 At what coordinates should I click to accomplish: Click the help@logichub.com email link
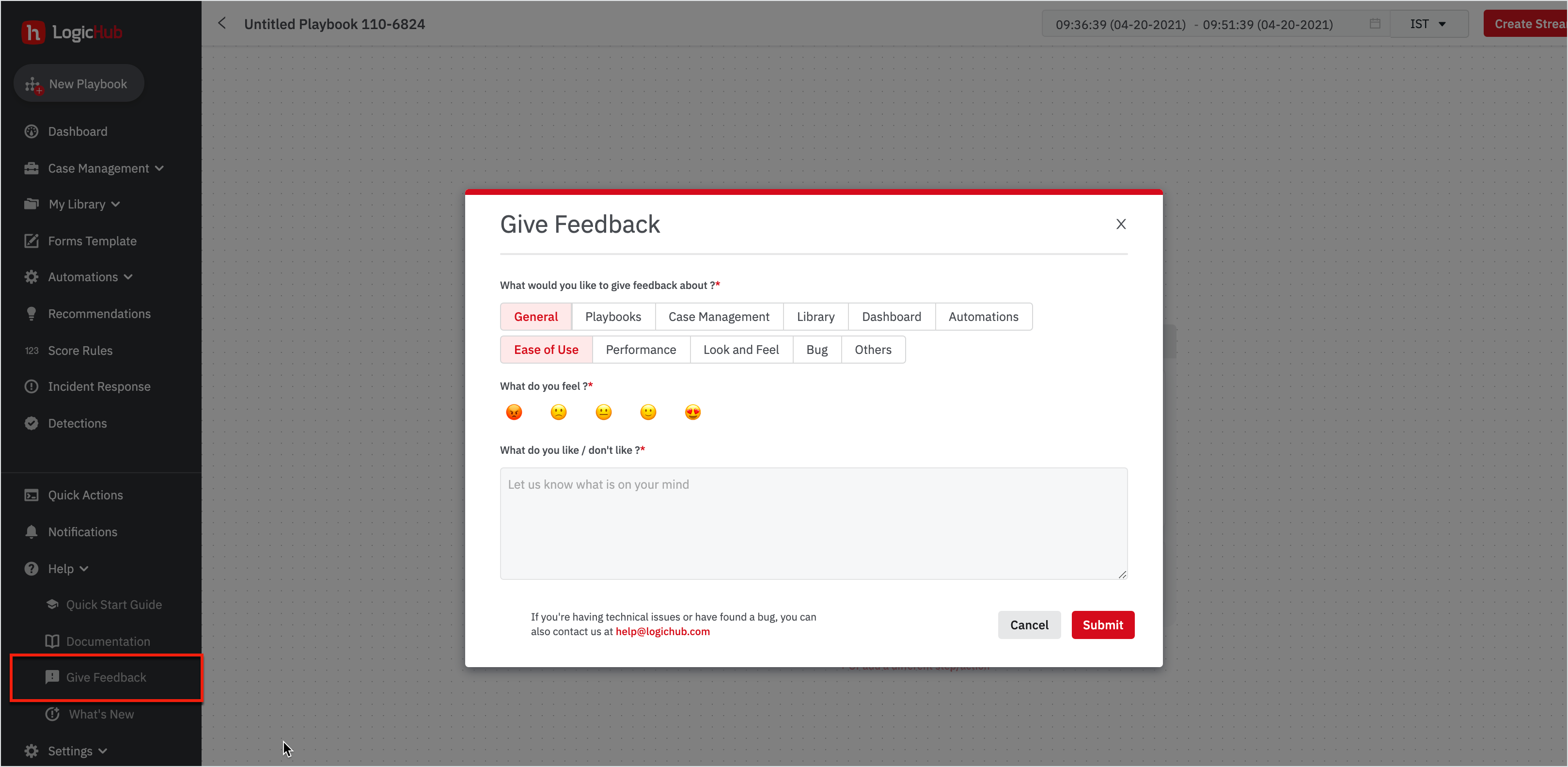[662, 632]
